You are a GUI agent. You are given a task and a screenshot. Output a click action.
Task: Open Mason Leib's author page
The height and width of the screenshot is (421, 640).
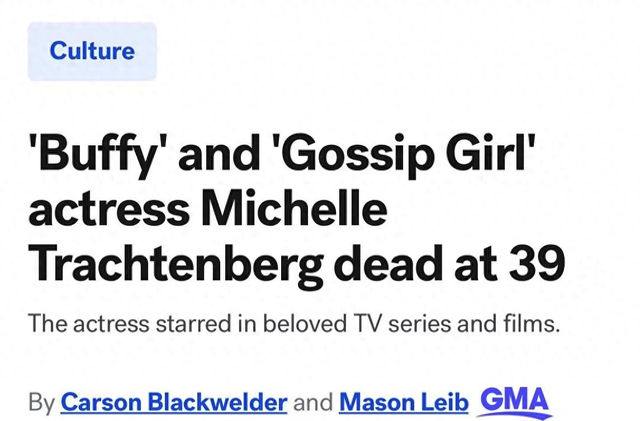tap(404, 403)
